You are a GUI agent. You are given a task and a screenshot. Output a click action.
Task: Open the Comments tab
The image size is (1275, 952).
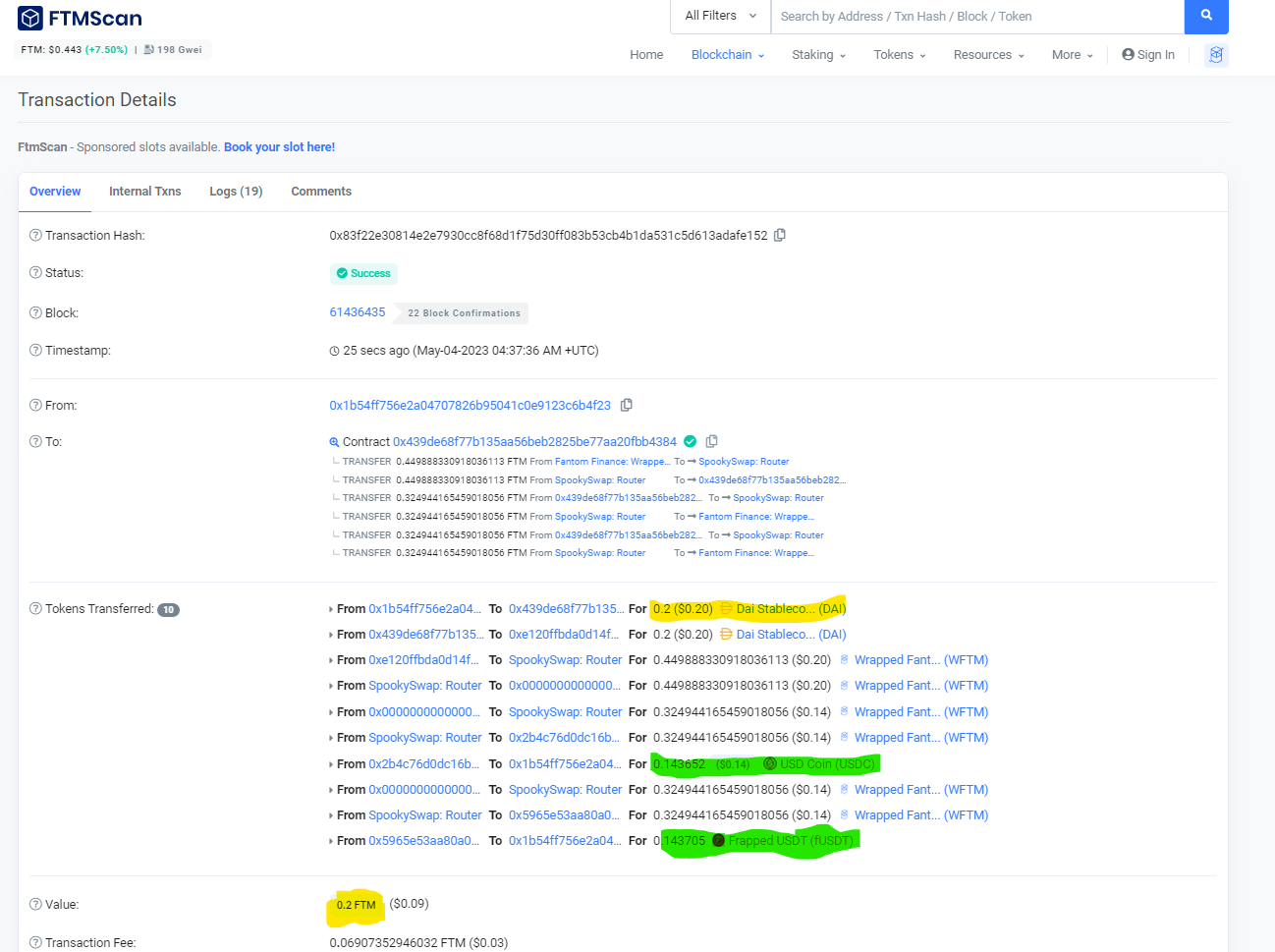[x=321, y=192]
